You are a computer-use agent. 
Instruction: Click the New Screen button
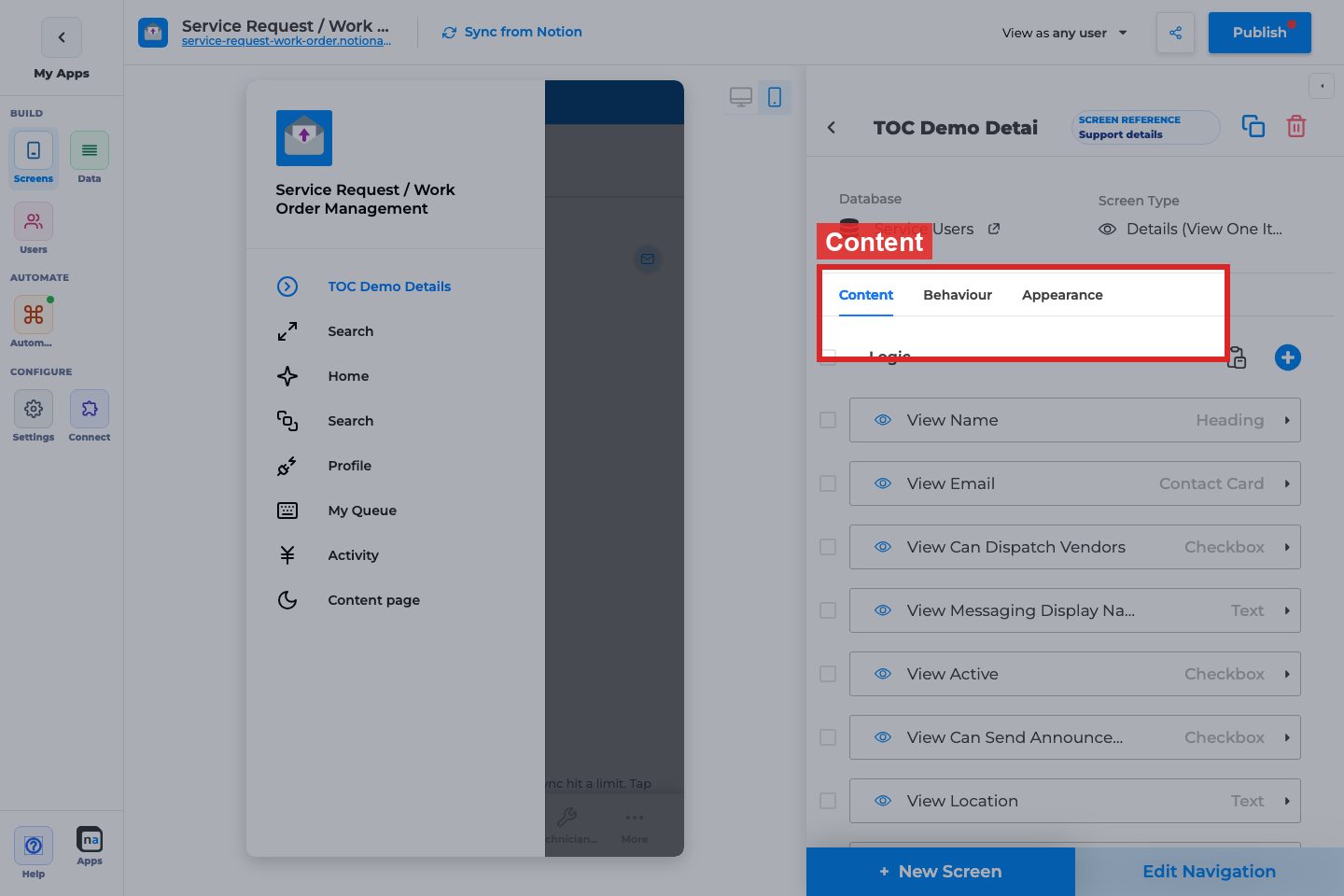click(941, 872)
